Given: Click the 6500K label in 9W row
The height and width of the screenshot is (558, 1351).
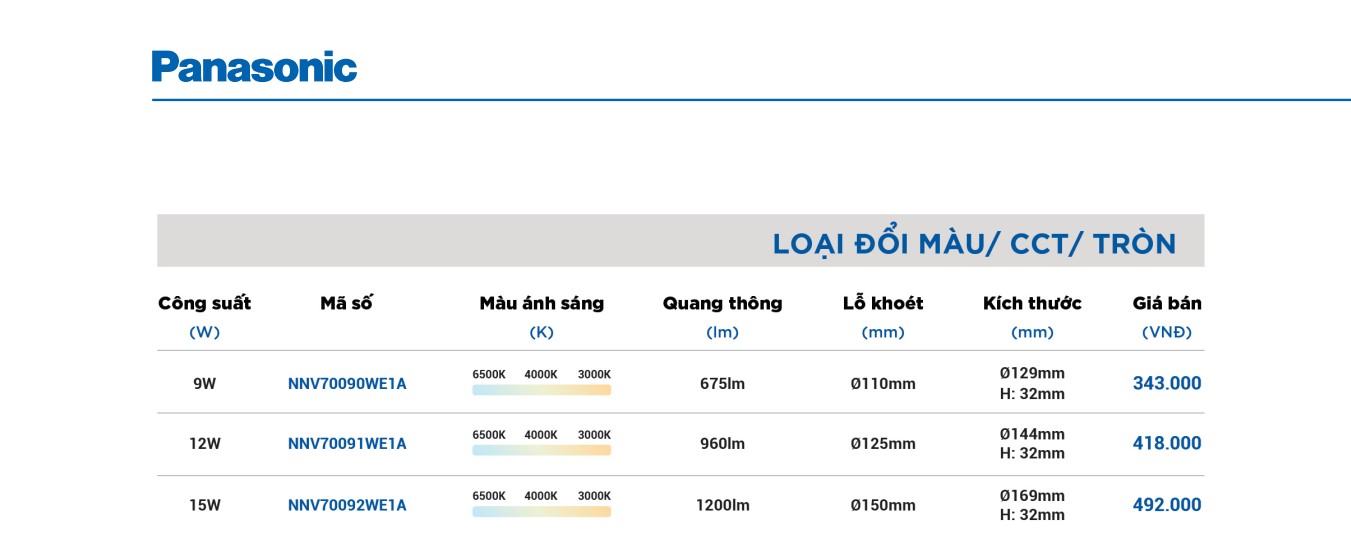Looking at the screenshot, I should point(489,374).
